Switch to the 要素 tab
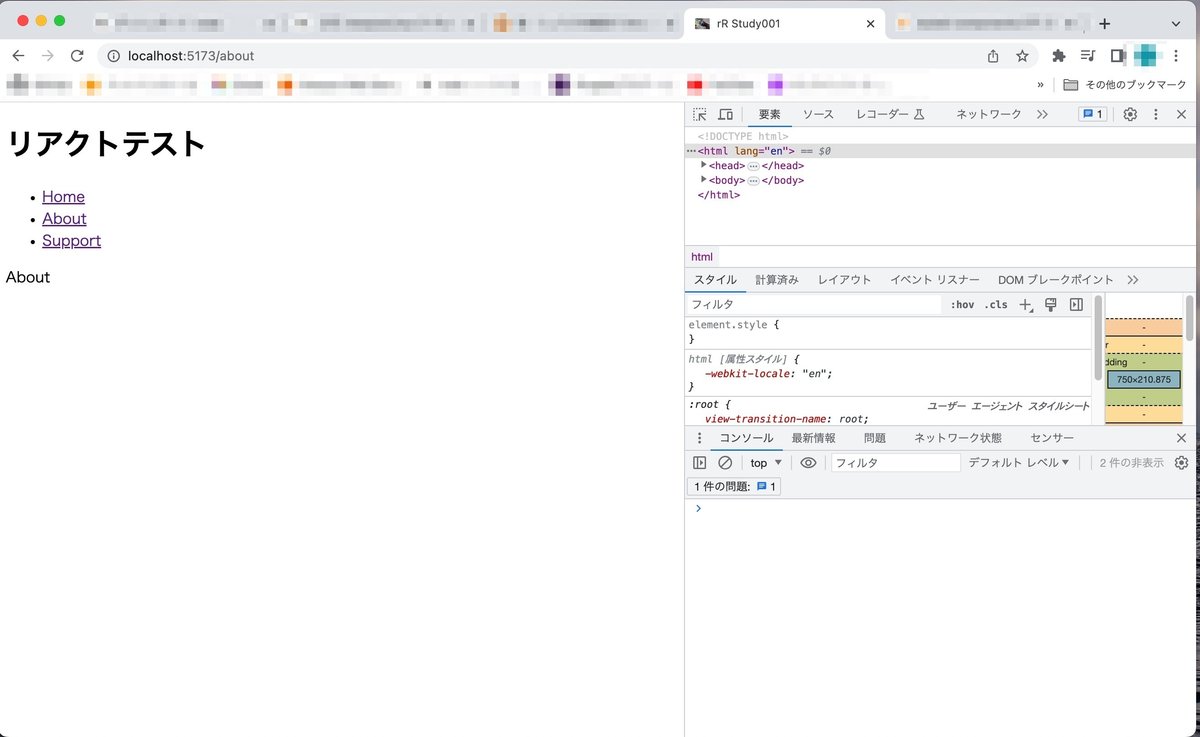The height and width of the screenshot is (737, 1200). tap(769, 115)
